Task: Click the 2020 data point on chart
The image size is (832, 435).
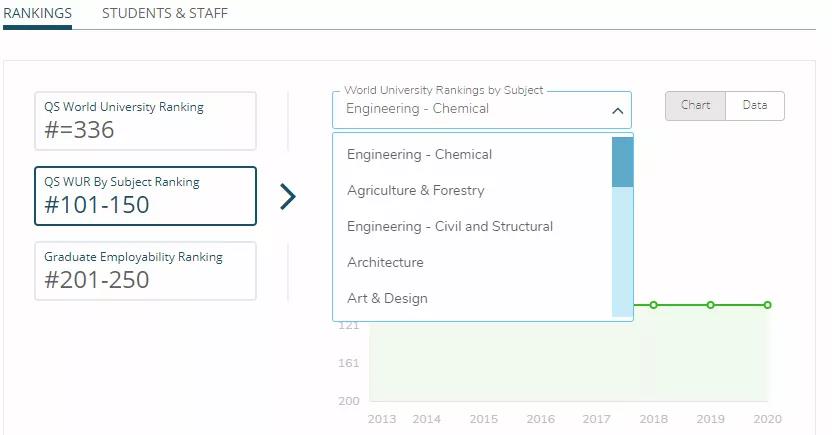Action: click(x=767, y=305)
